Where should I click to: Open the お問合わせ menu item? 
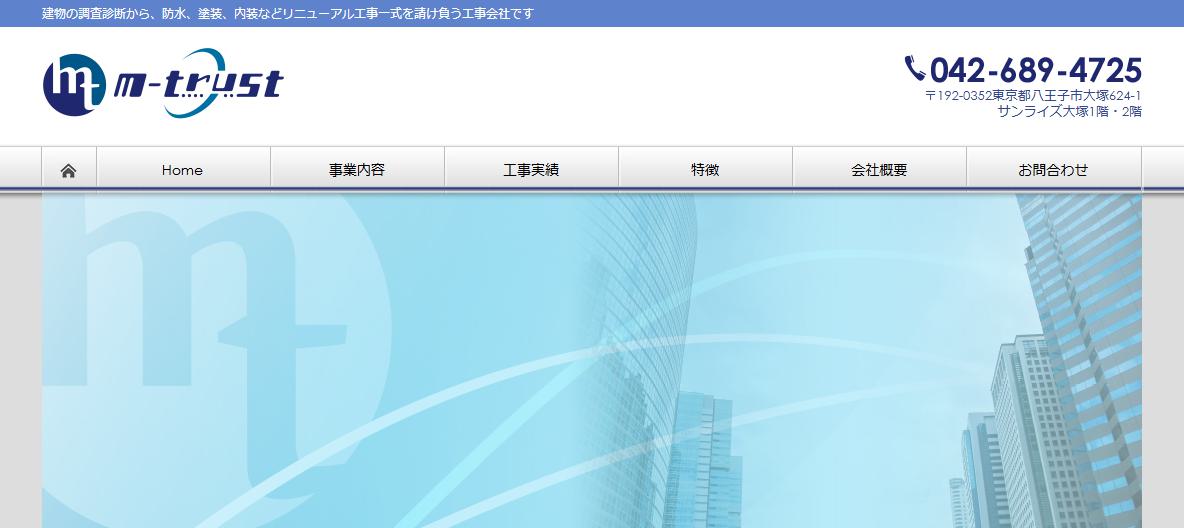(x=1053, y=169)
